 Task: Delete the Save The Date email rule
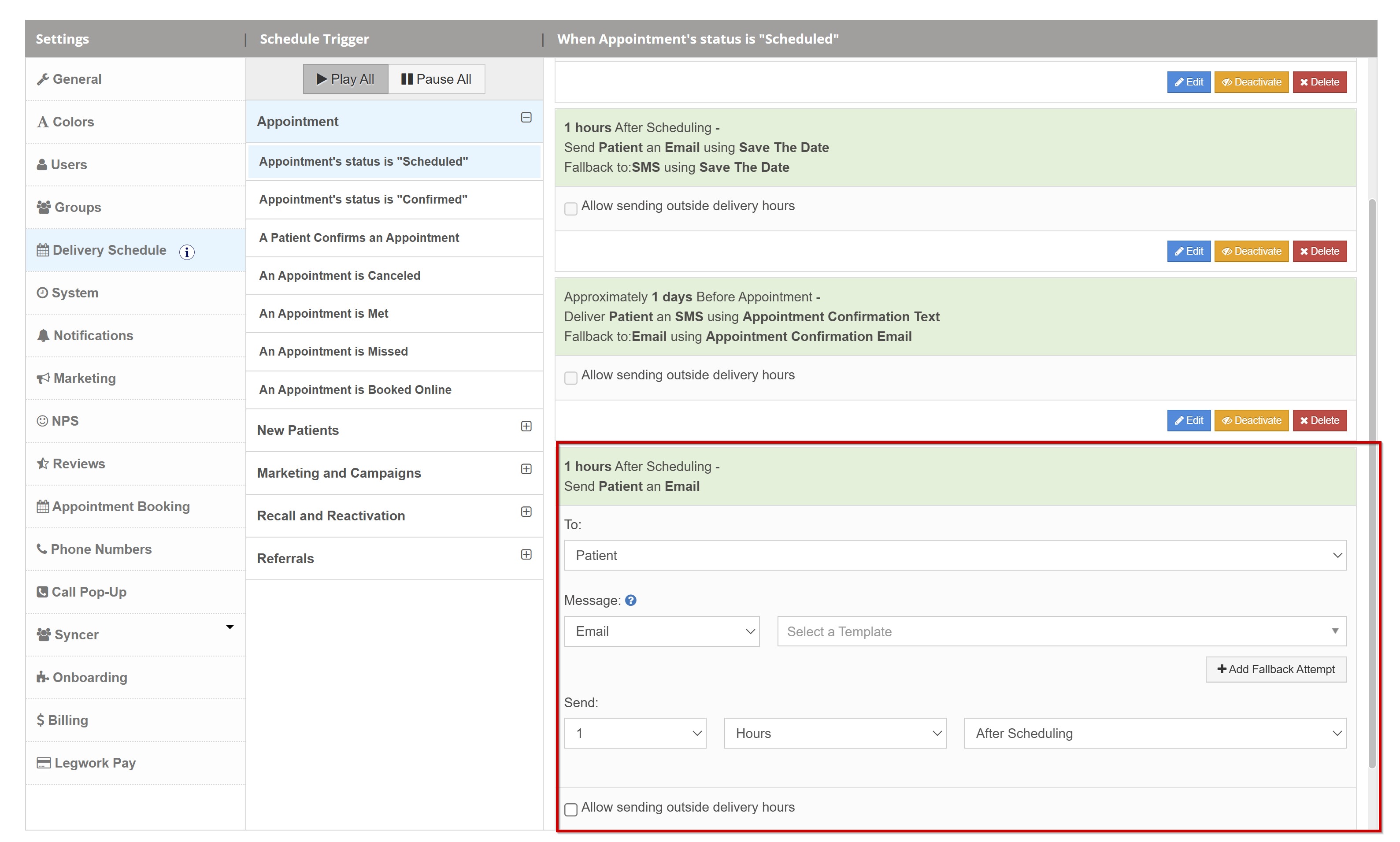point(1319,251)
